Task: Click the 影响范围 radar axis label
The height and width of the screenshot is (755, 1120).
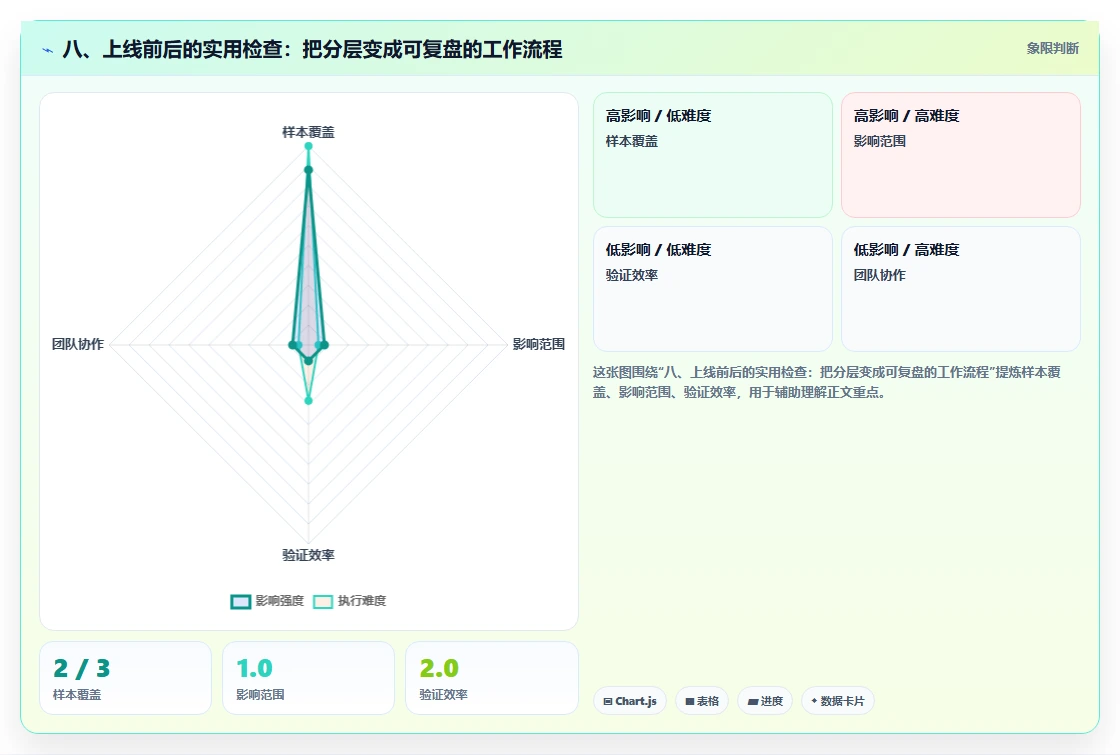Action: pos(539,344)
